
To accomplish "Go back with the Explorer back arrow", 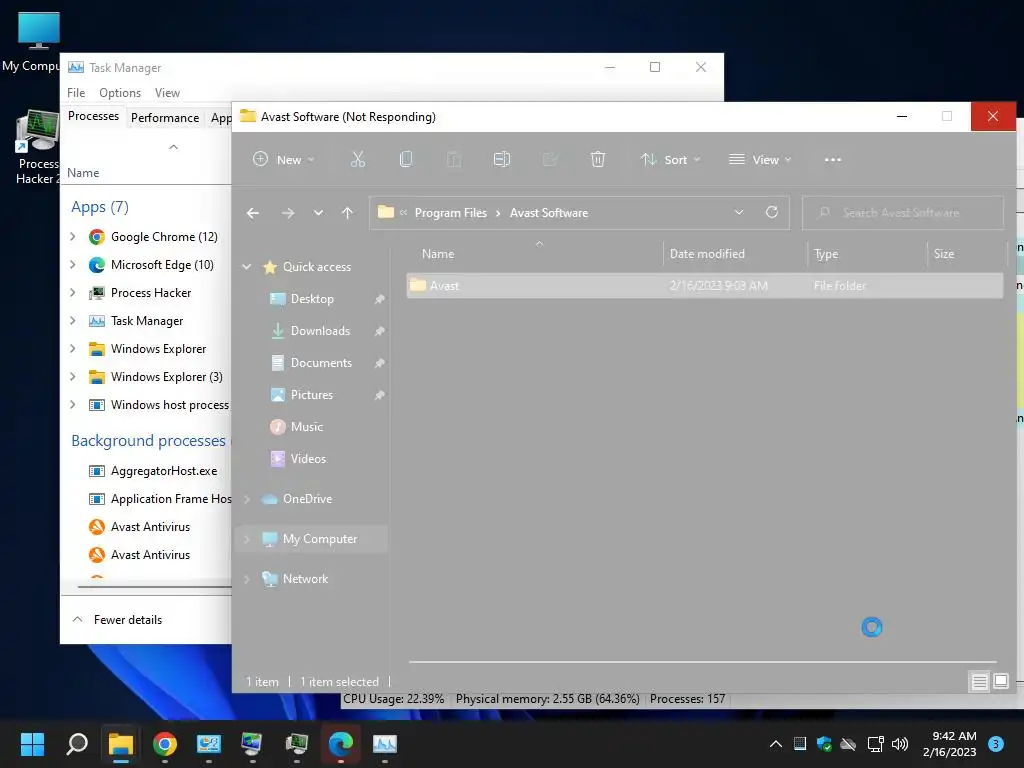I will click(x=253, y=213).
